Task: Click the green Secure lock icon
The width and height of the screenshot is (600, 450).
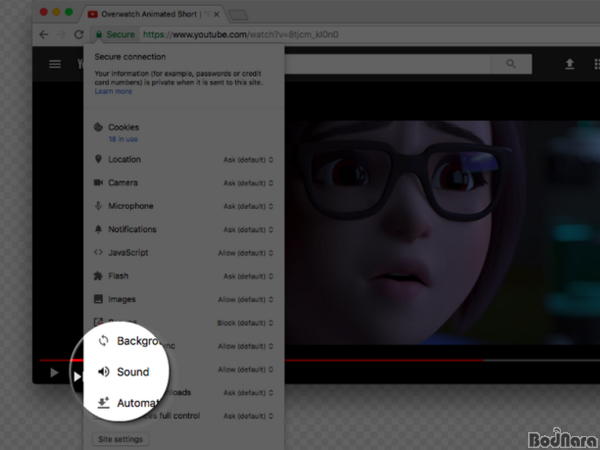Action: pyautogui.click(x=99, y=34)
